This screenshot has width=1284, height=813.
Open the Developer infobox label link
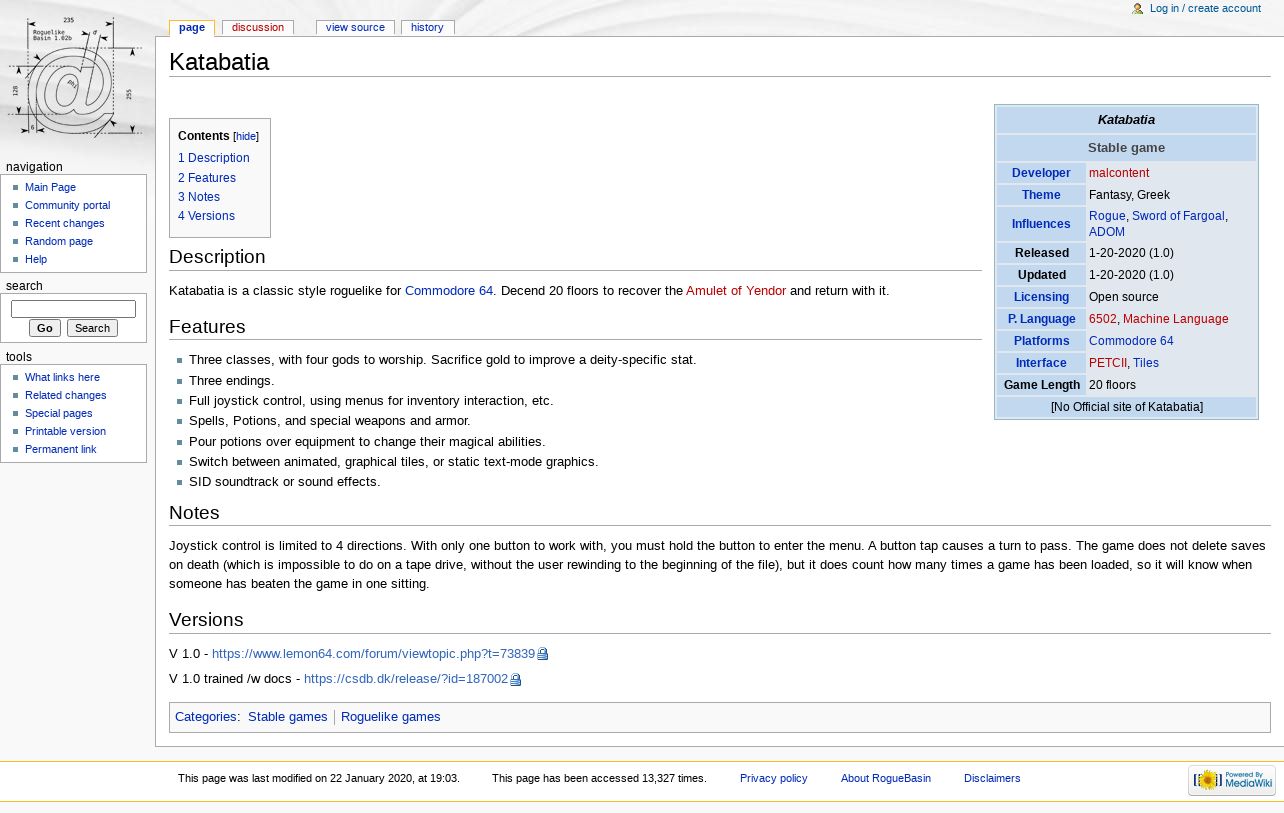[x=1041, y=173]
